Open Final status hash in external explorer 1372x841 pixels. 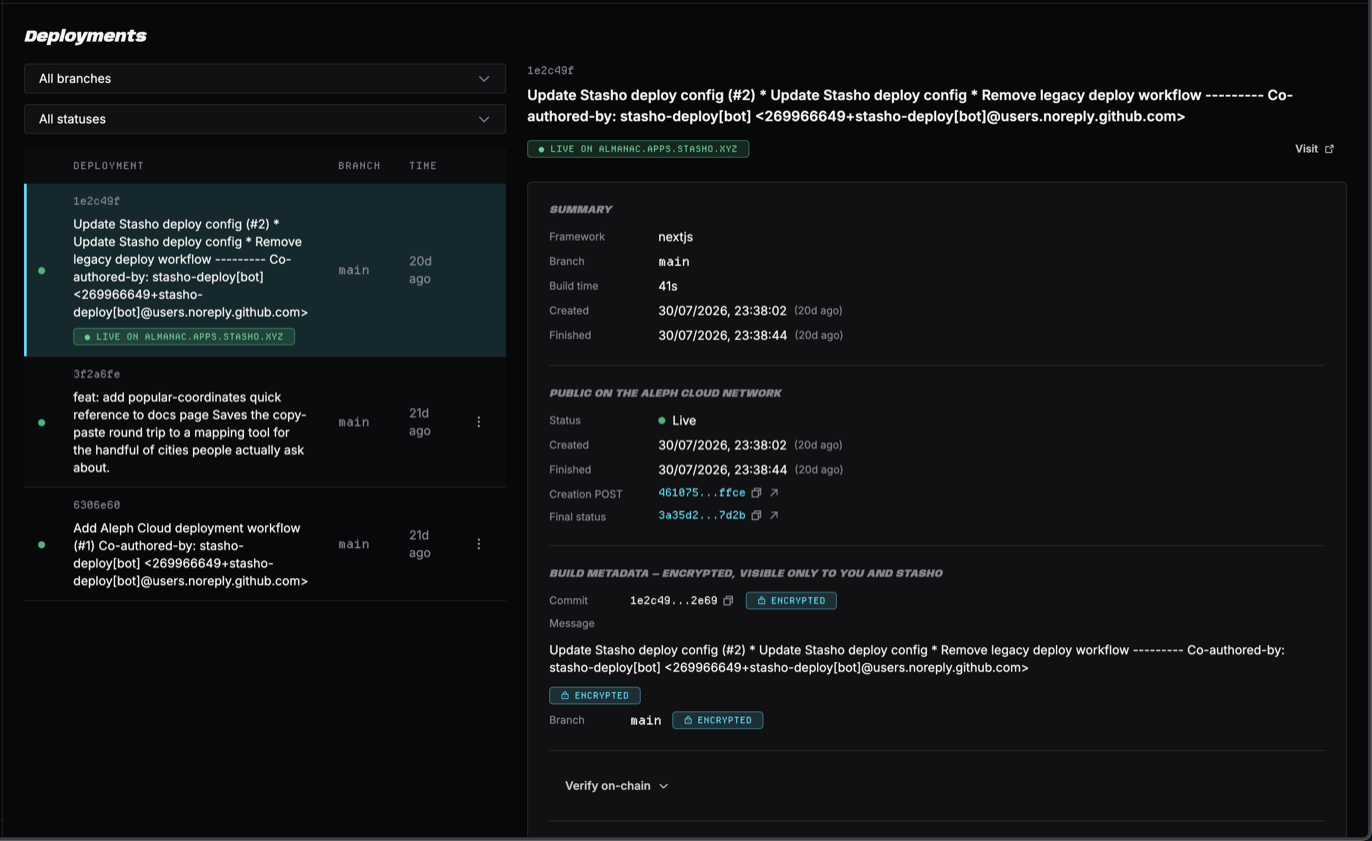coord(774,516)
